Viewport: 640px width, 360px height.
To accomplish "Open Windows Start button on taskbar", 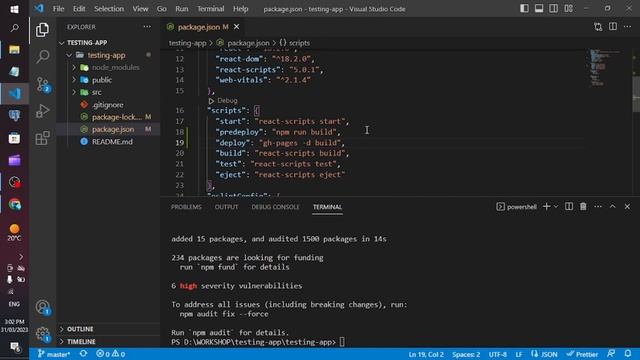I will coord(14,9).
